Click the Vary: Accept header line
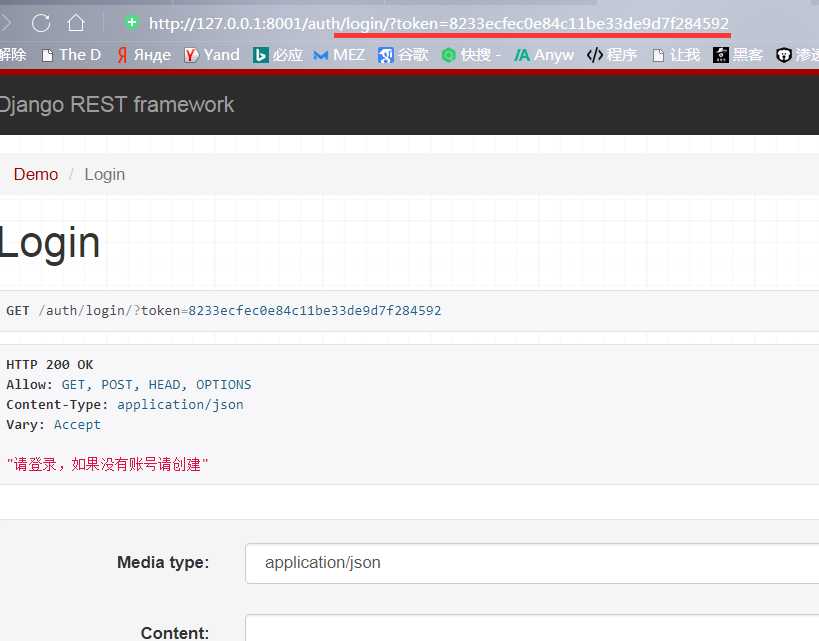This screenshot has width=819, height=641. coord(53,424)
